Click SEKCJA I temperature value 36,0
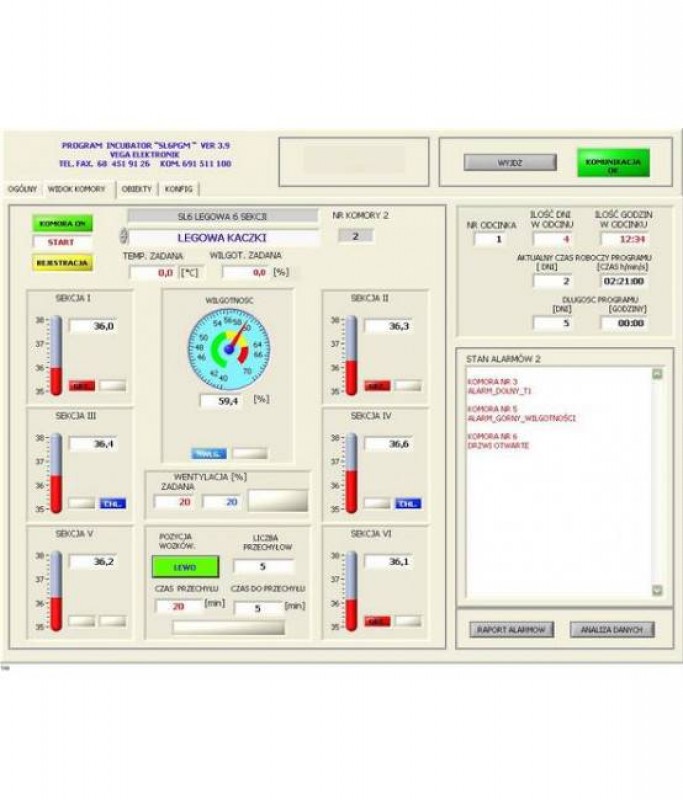683x800 pixels. pos(93,326)
